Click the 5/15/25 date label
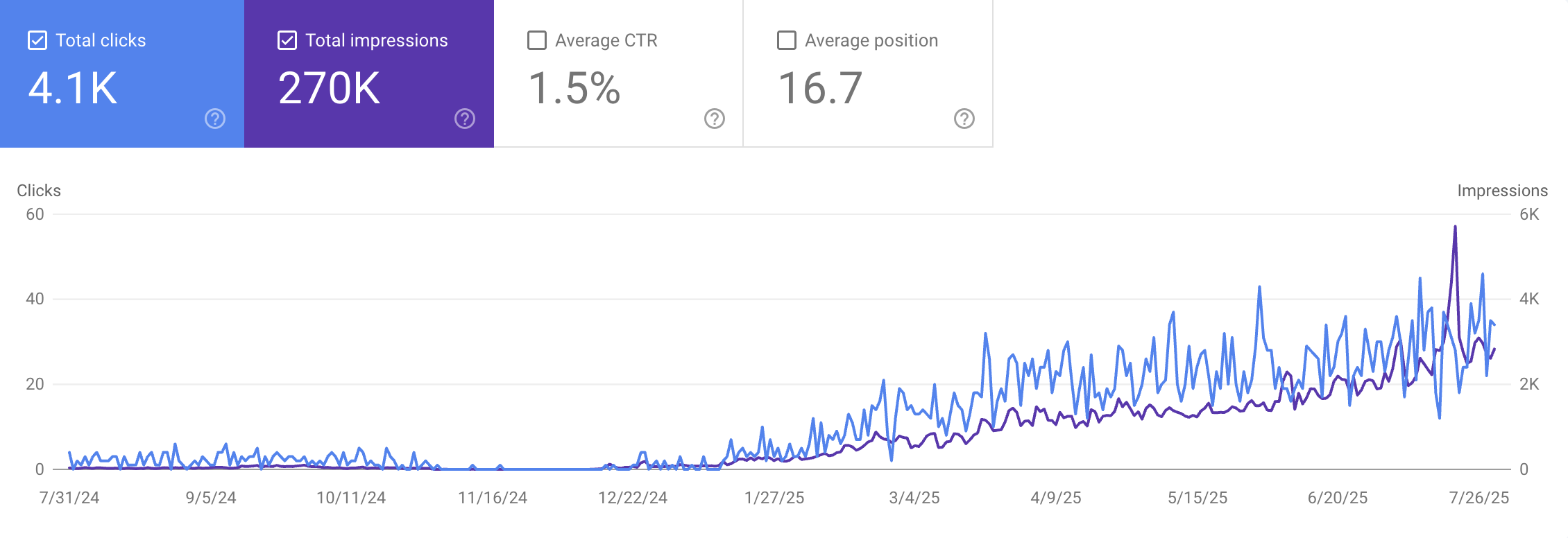The width and height of the screenshot is (1568, 538). (1198, 498)
